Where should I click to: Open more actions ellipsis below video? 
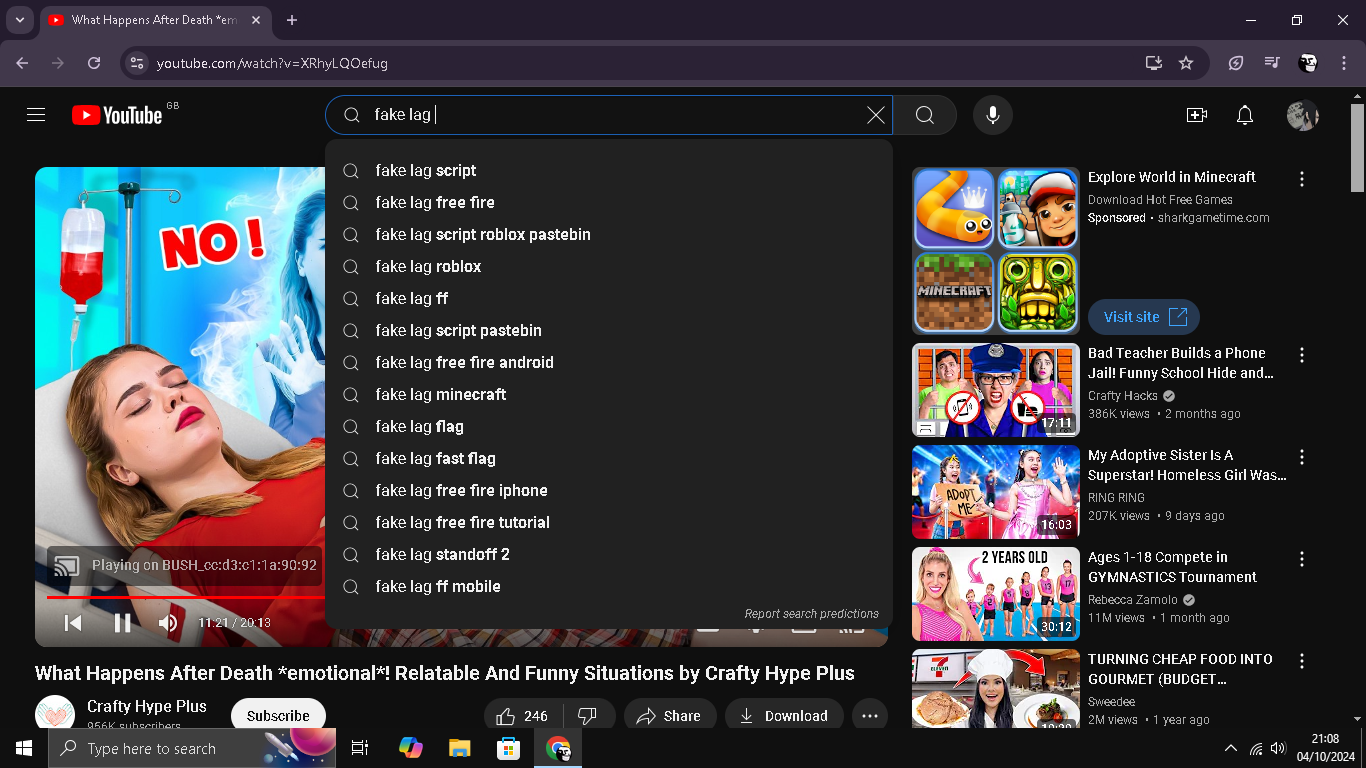point(870,716)
